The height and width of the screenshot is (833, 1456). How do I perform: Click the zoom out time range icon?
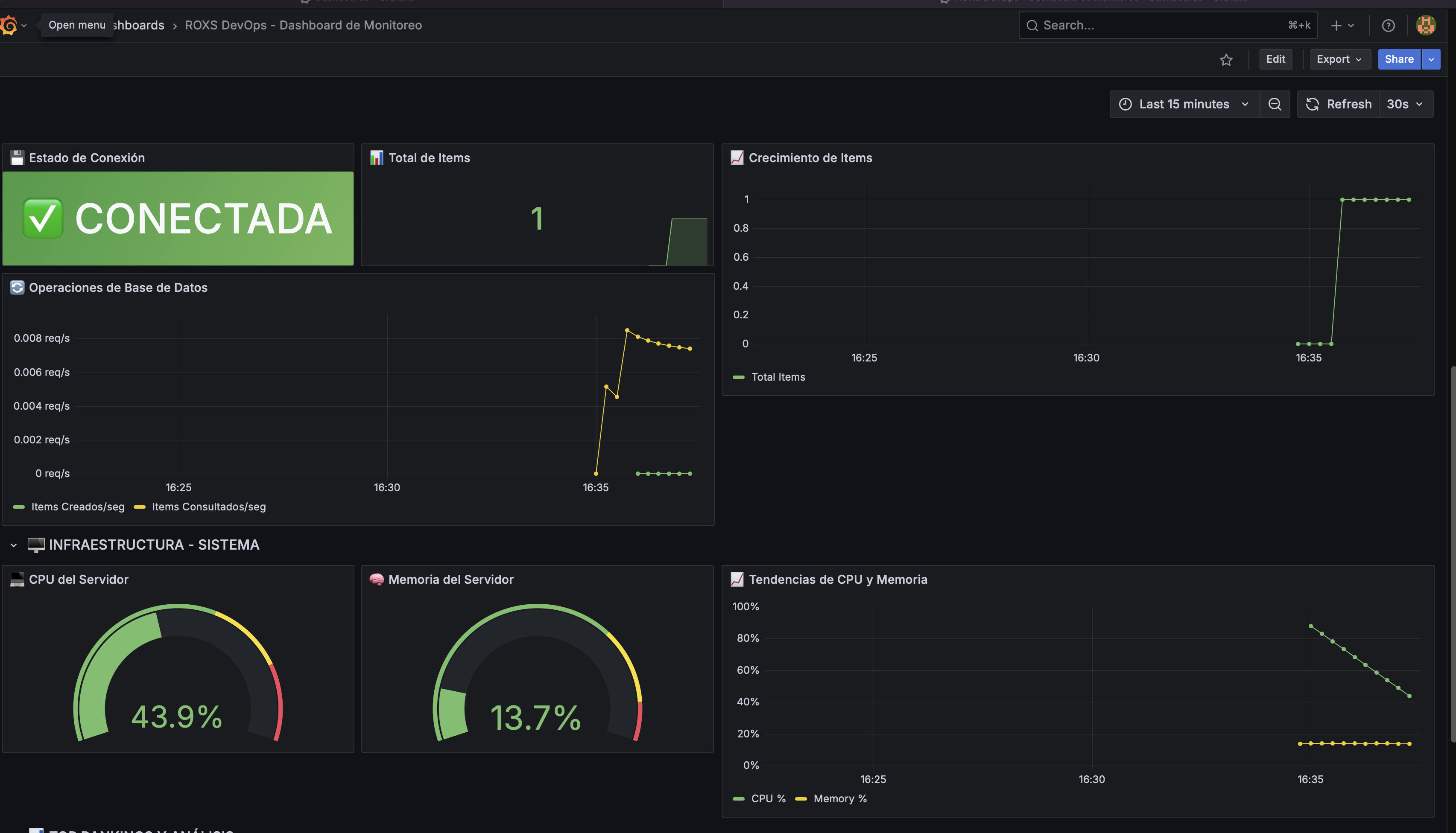1275,104
